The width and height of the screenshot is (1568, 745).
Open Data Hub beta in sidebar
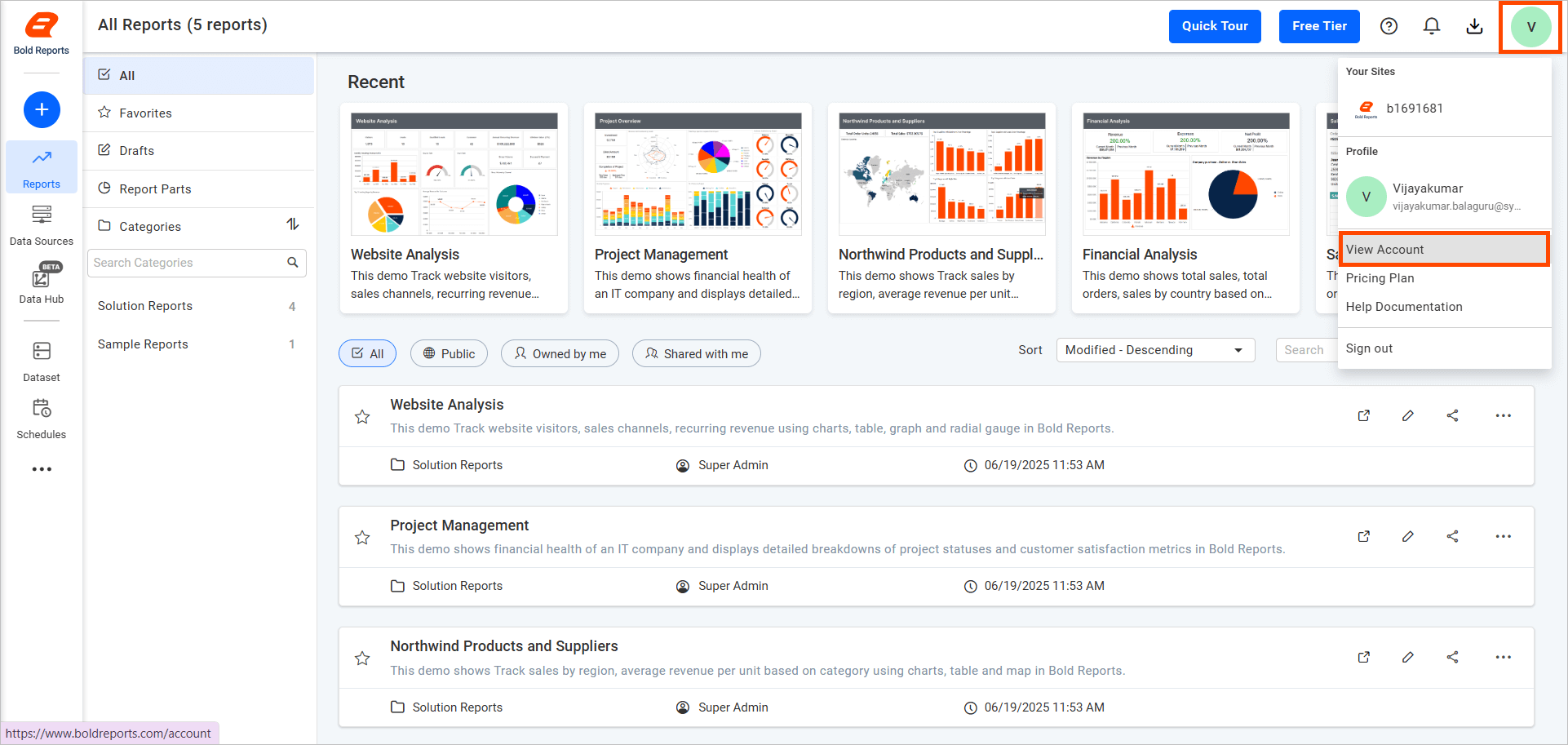[x=42, y=283]
